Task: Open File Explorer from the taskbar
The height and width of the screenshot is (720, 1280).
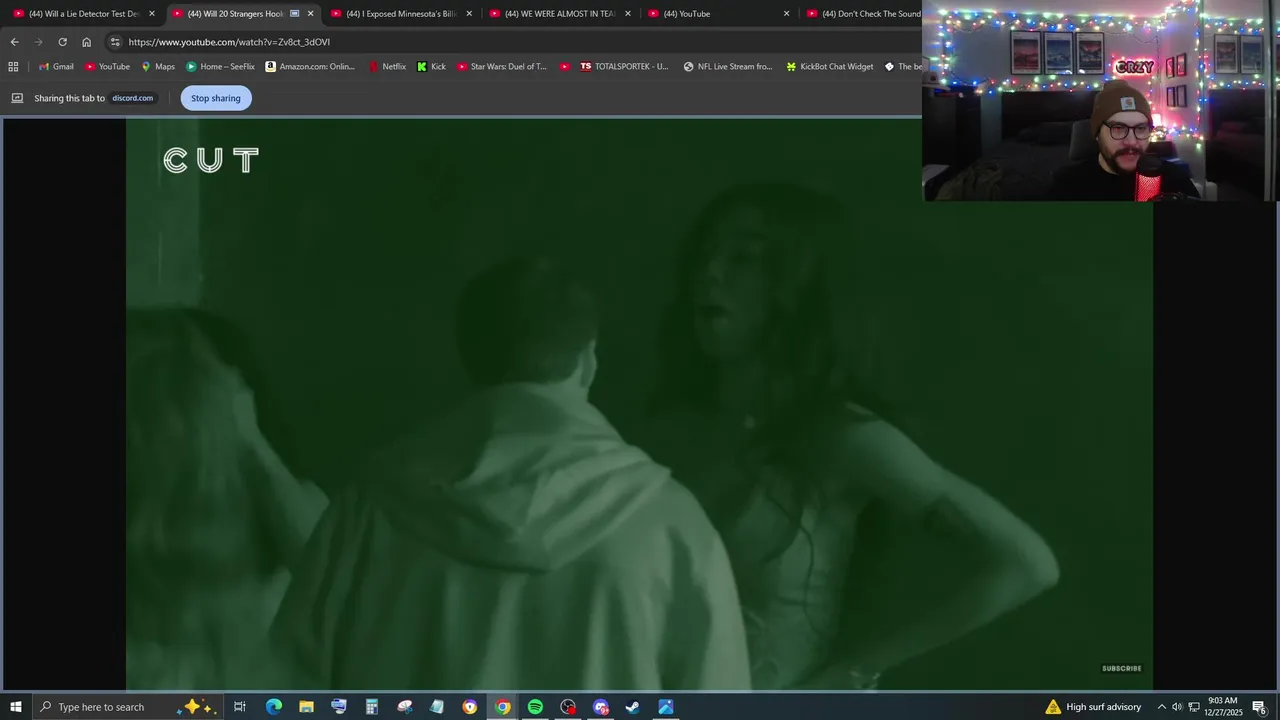Action: [306, 707]
